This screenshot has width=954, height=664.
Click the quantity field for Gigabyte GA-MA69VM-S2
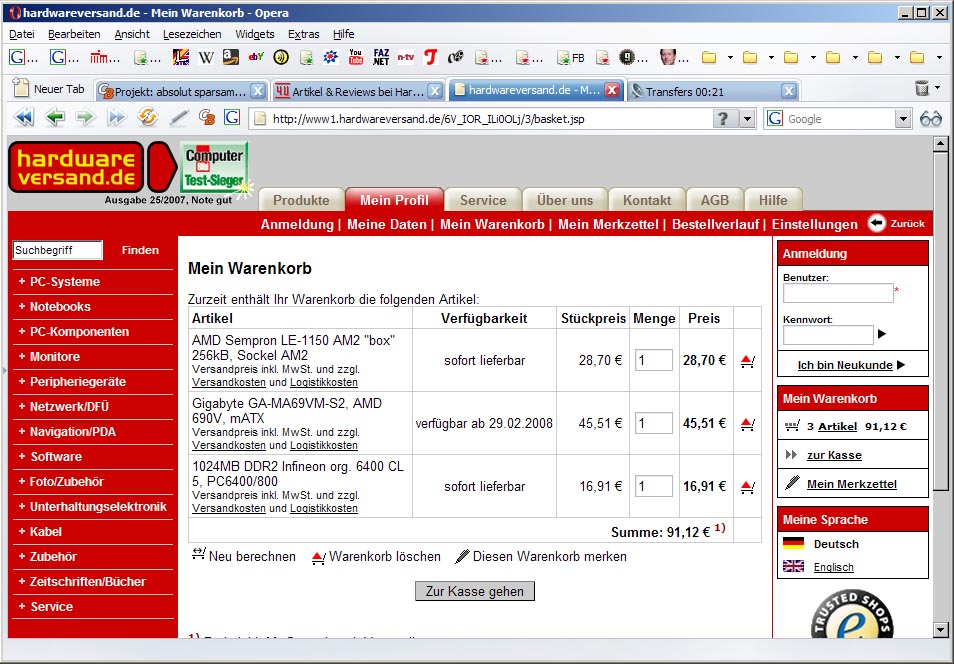pos(653,423)
